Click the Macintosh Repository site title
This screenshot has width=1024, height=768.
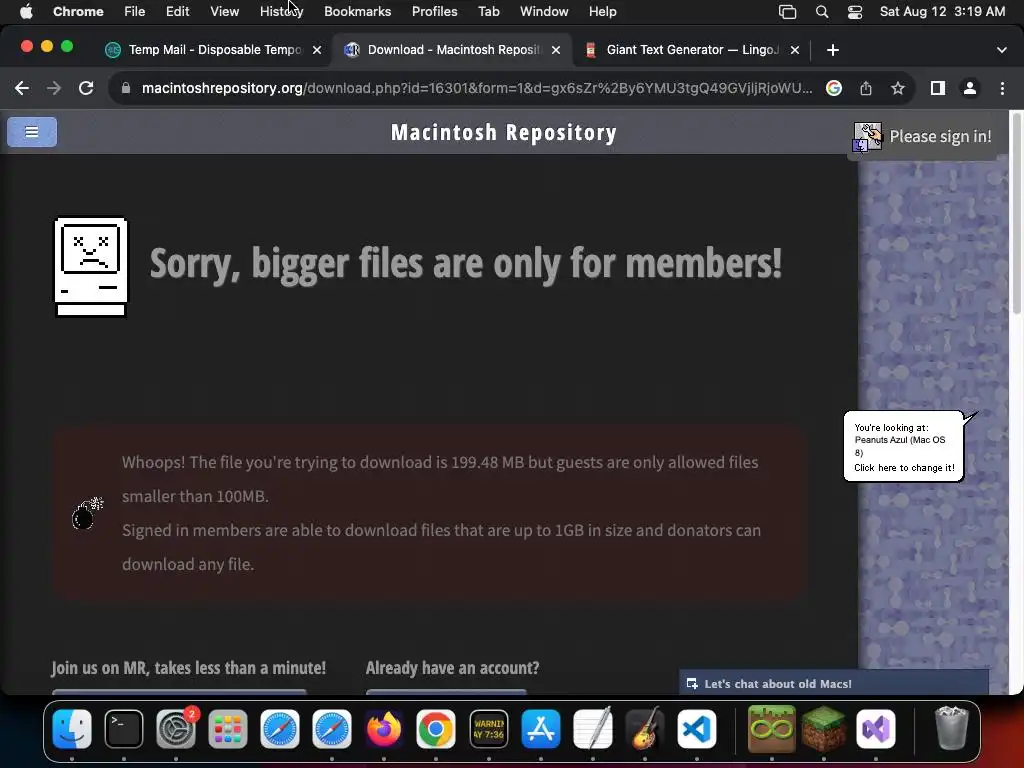click(x=504, y=133)
